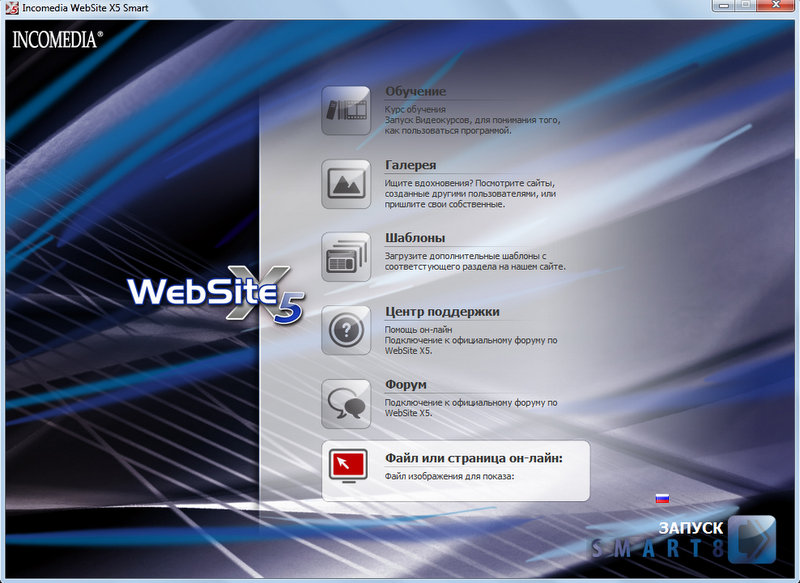Screen dimensions: 800x583
Task: Open the Форум speech bubbles icon
Action: [x=346, y=404]
